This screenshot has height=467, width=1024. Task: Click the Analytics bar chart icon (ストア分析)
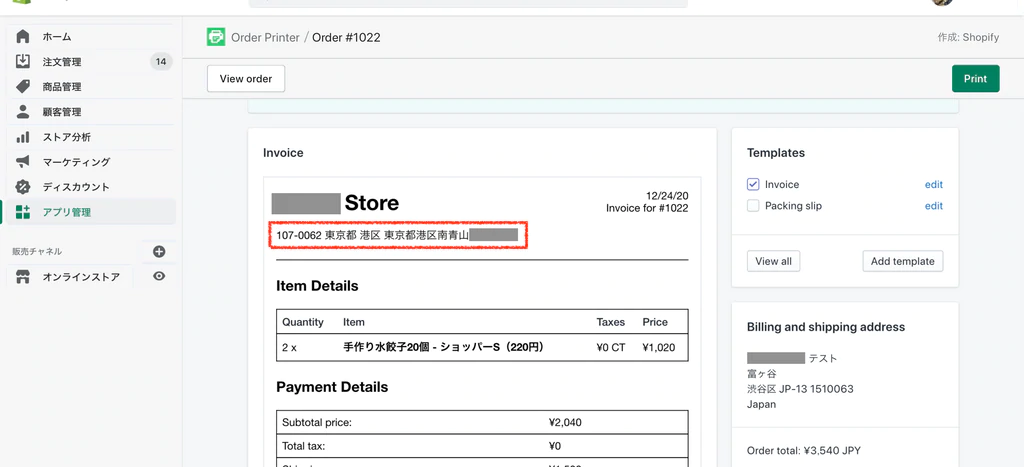pos(23,137)
